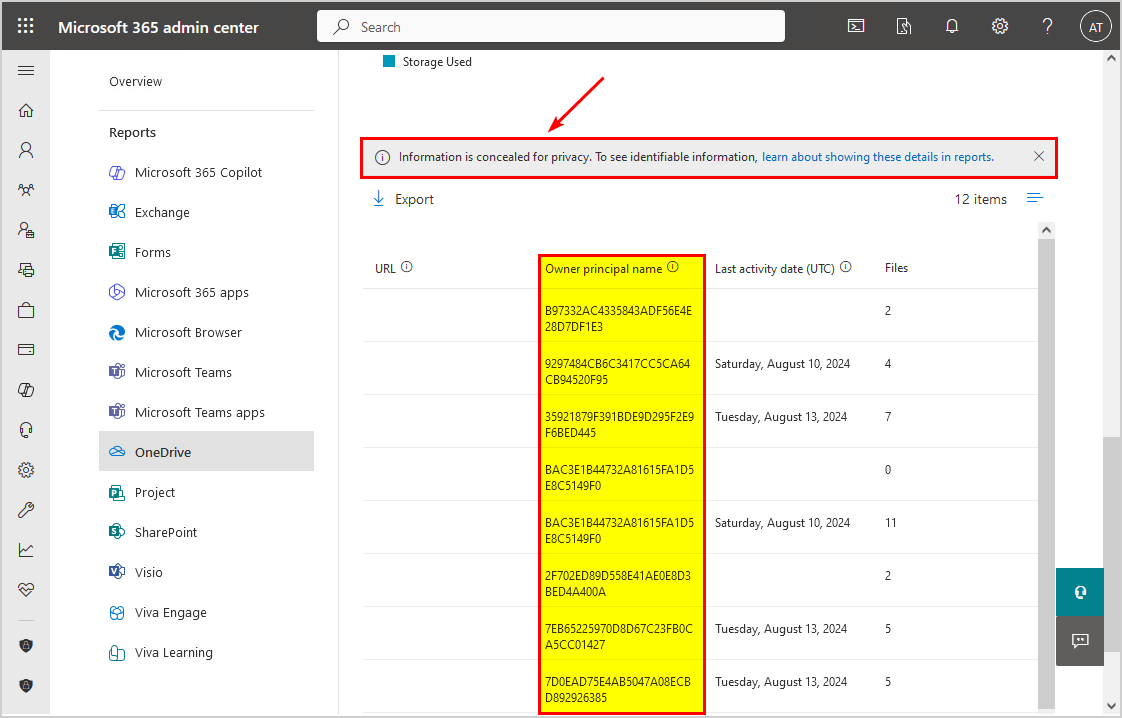This screenshot has width=1122, height=718.
Task: Click the Users icon in left rail
Action: 26,150
